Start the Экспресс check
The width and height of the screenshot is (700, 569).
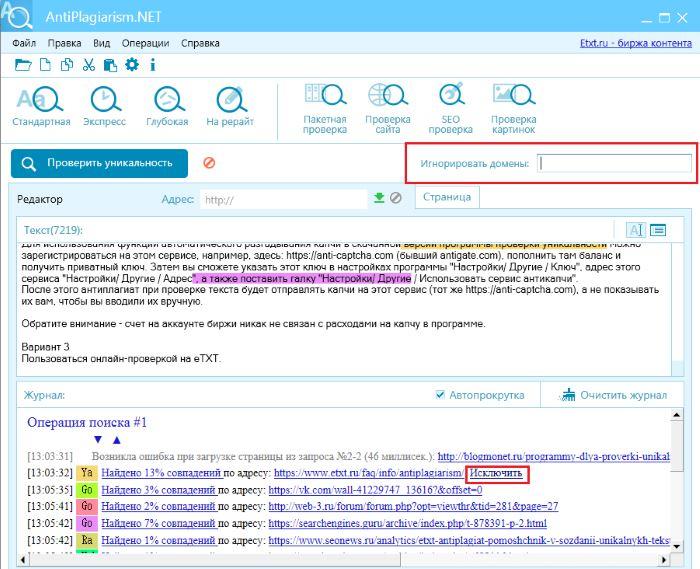104,106
